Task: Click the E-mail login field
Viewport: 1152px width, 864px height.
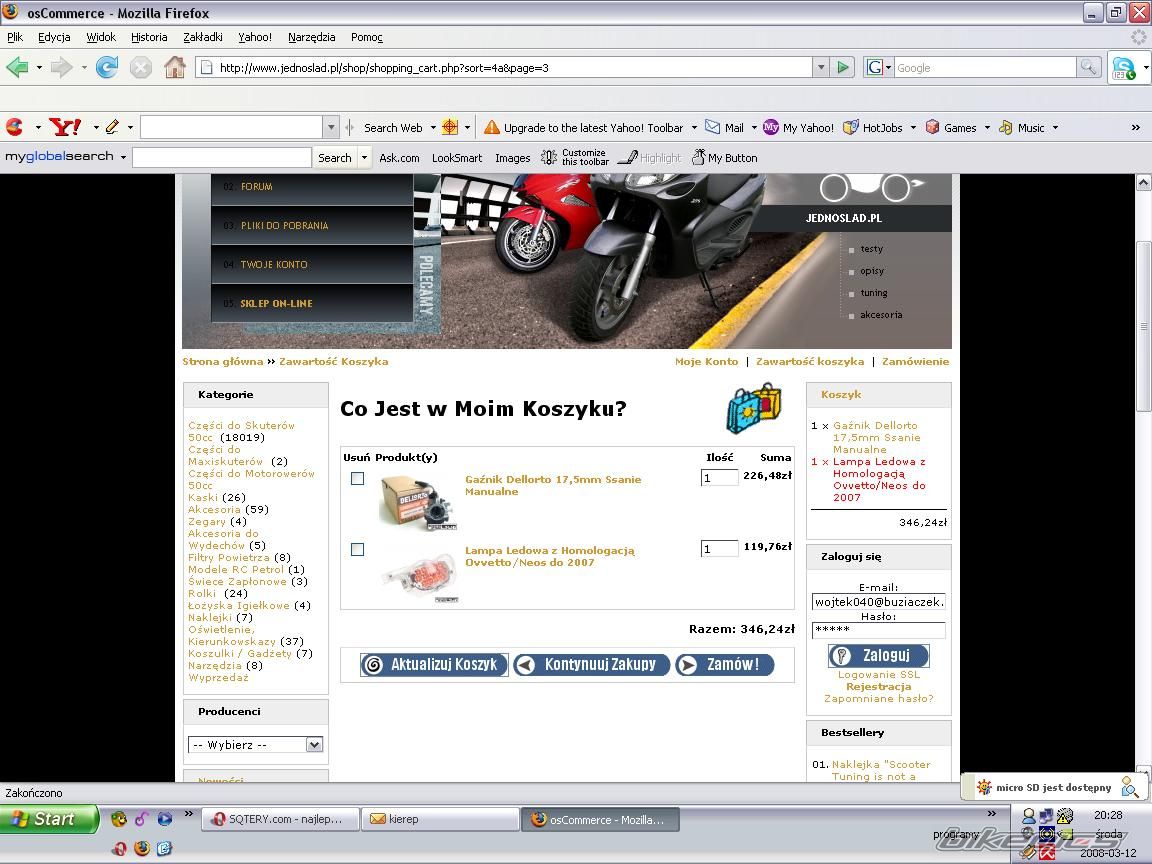Action: tap(879, 602)
